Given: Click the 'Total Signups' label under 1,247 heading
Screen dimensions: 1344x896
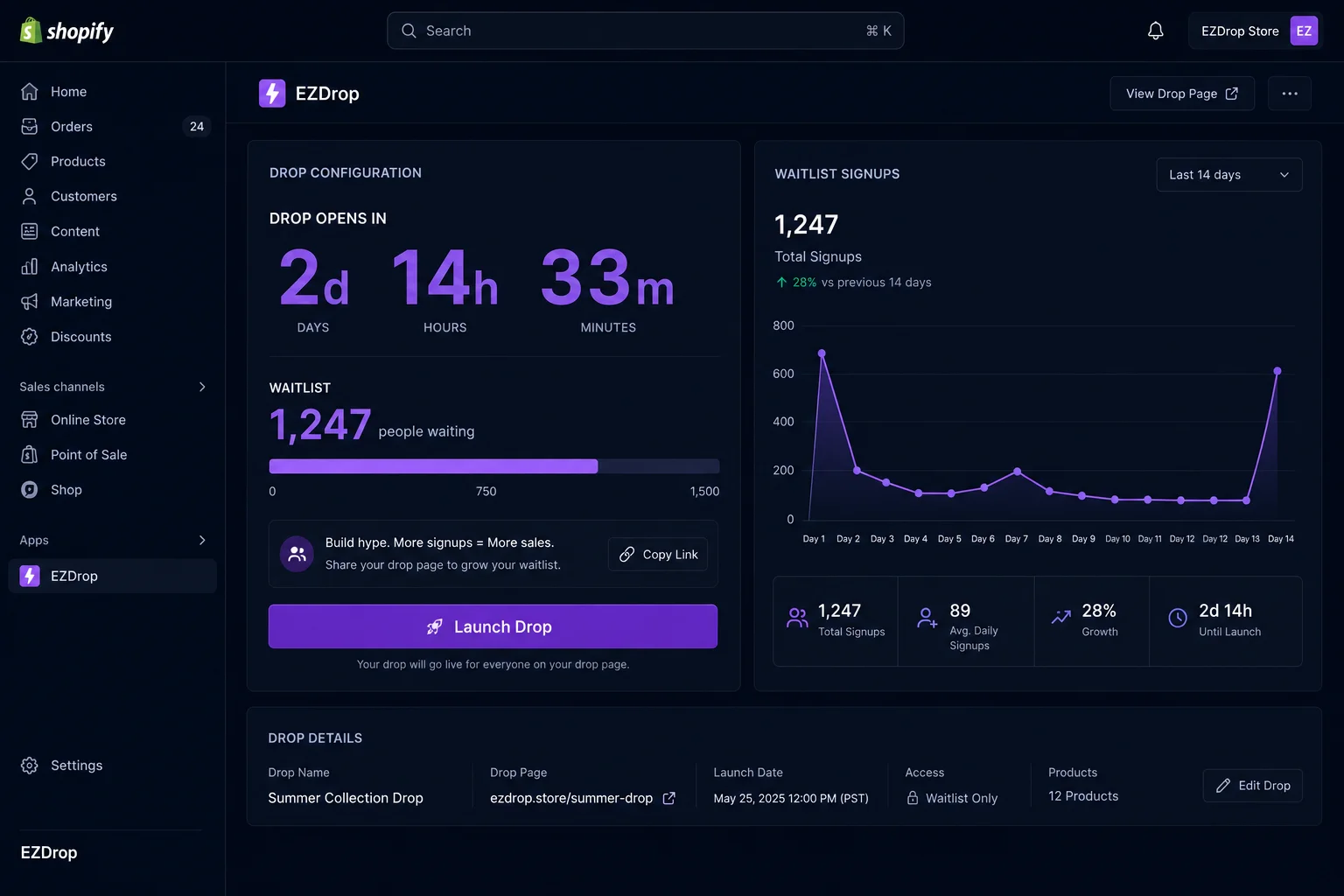Looking at the screenshot, I should (x=818, y=256).
